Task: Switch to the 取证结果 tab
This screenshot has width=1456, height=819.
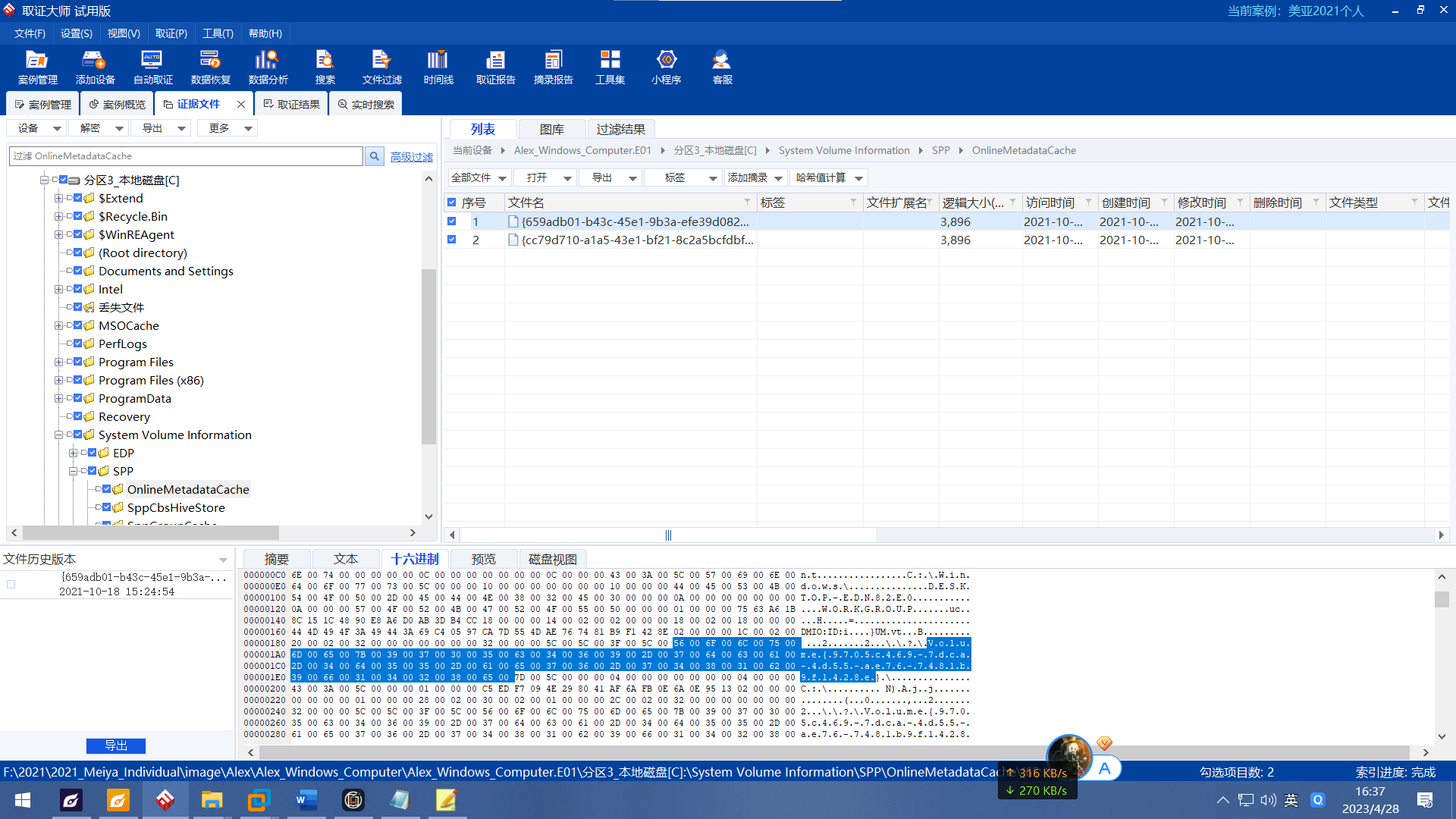Action: tap(291, 105)
